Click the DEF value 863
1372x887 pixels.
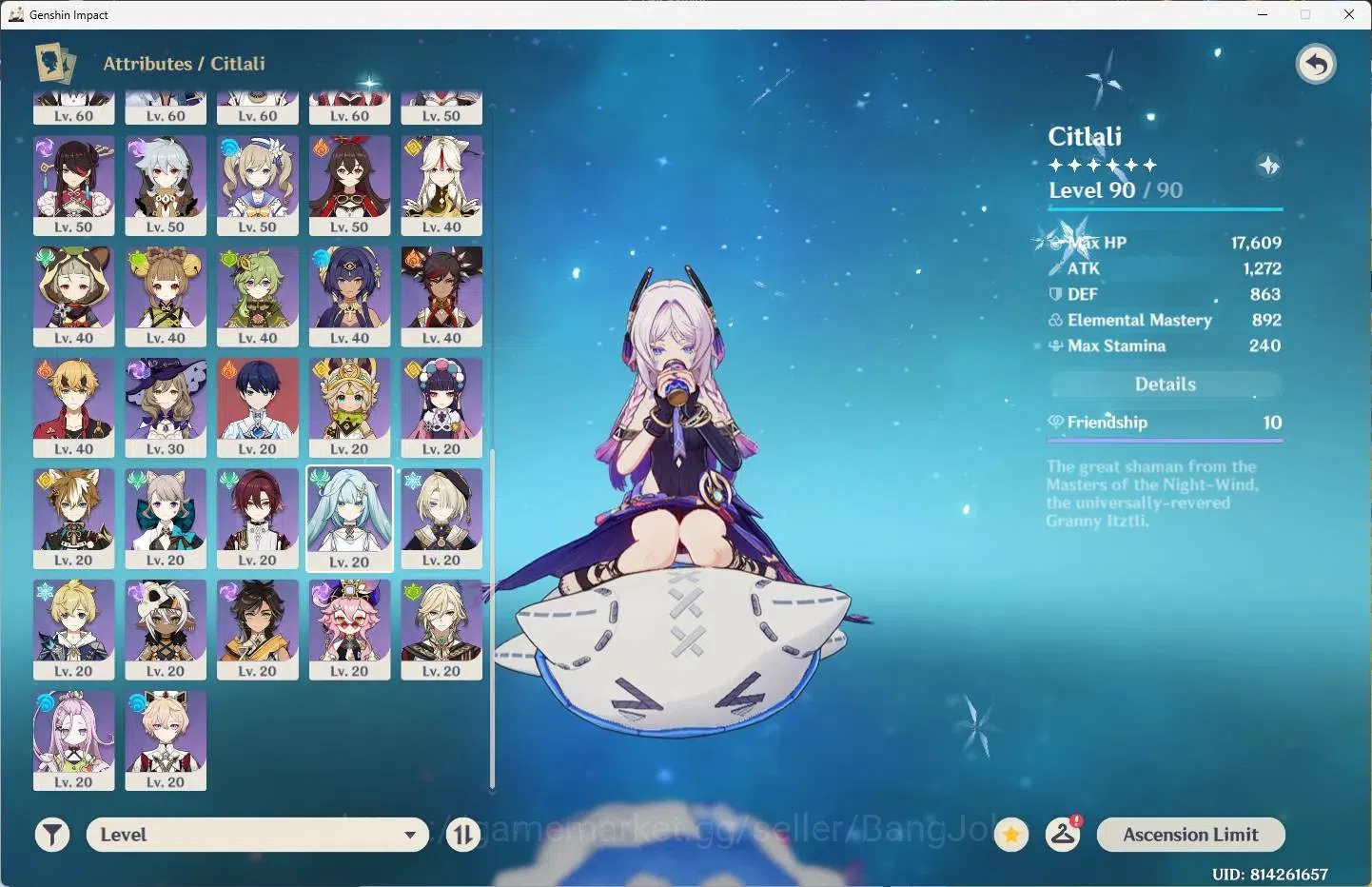pos(1265,294)
